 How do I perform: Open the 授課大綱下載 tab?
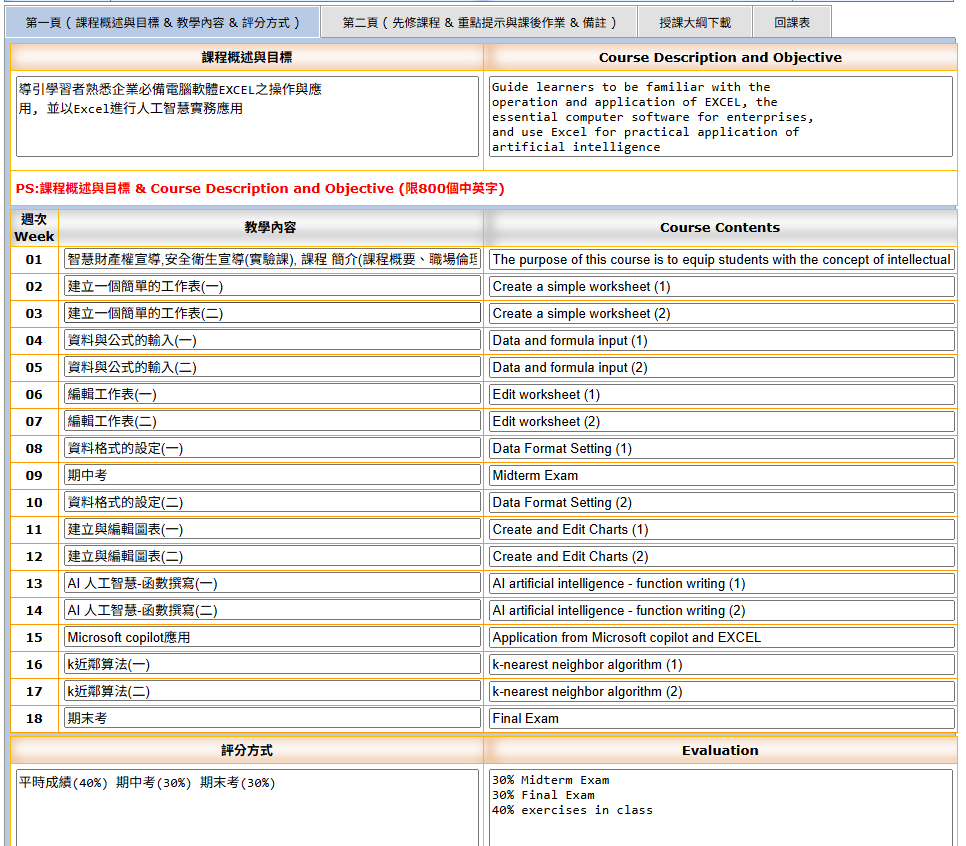[694, 22]
